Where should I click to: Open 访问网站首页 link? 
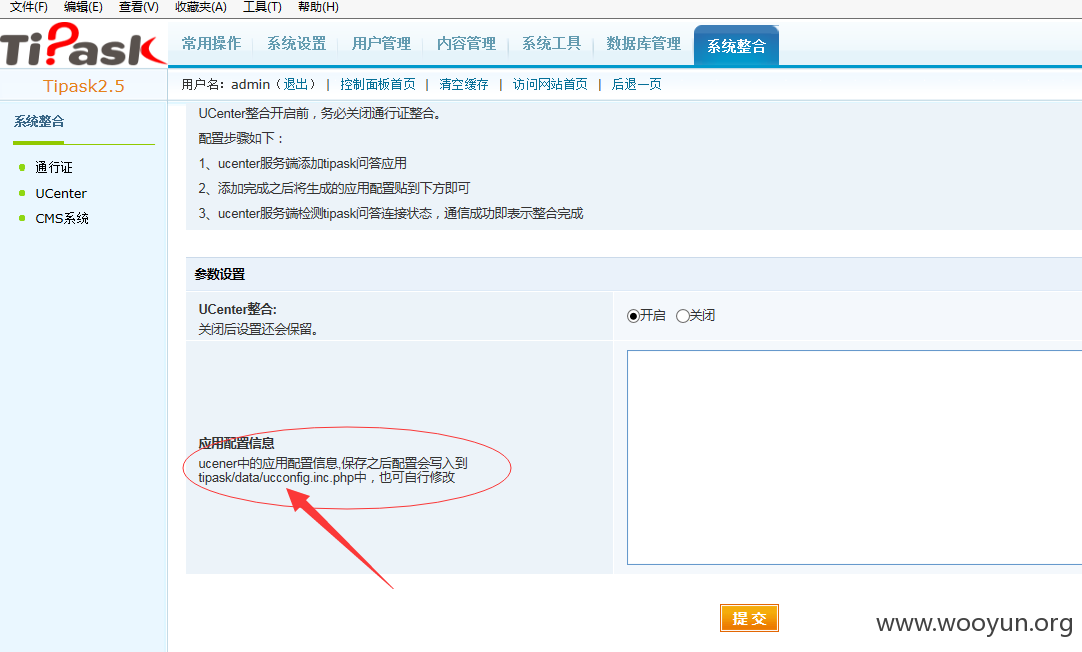550,84
